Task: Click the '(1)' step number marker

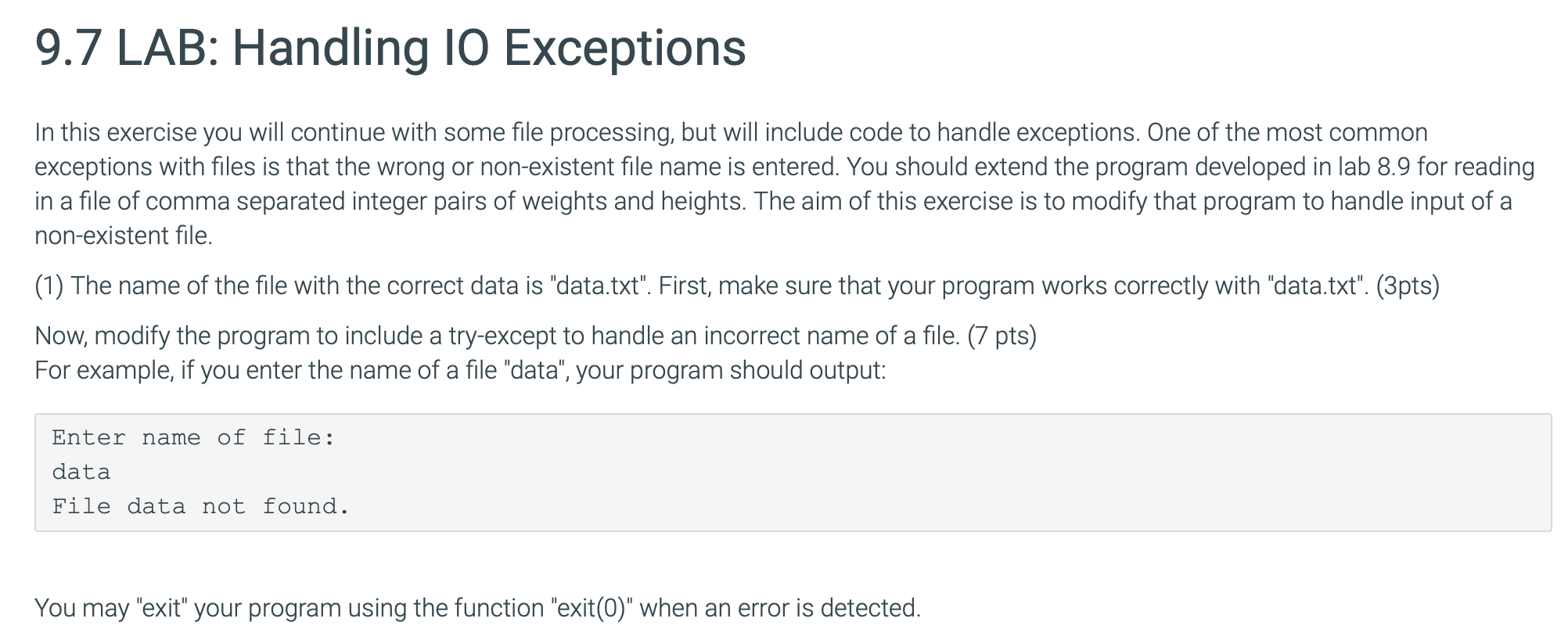Action: [49, 286]
